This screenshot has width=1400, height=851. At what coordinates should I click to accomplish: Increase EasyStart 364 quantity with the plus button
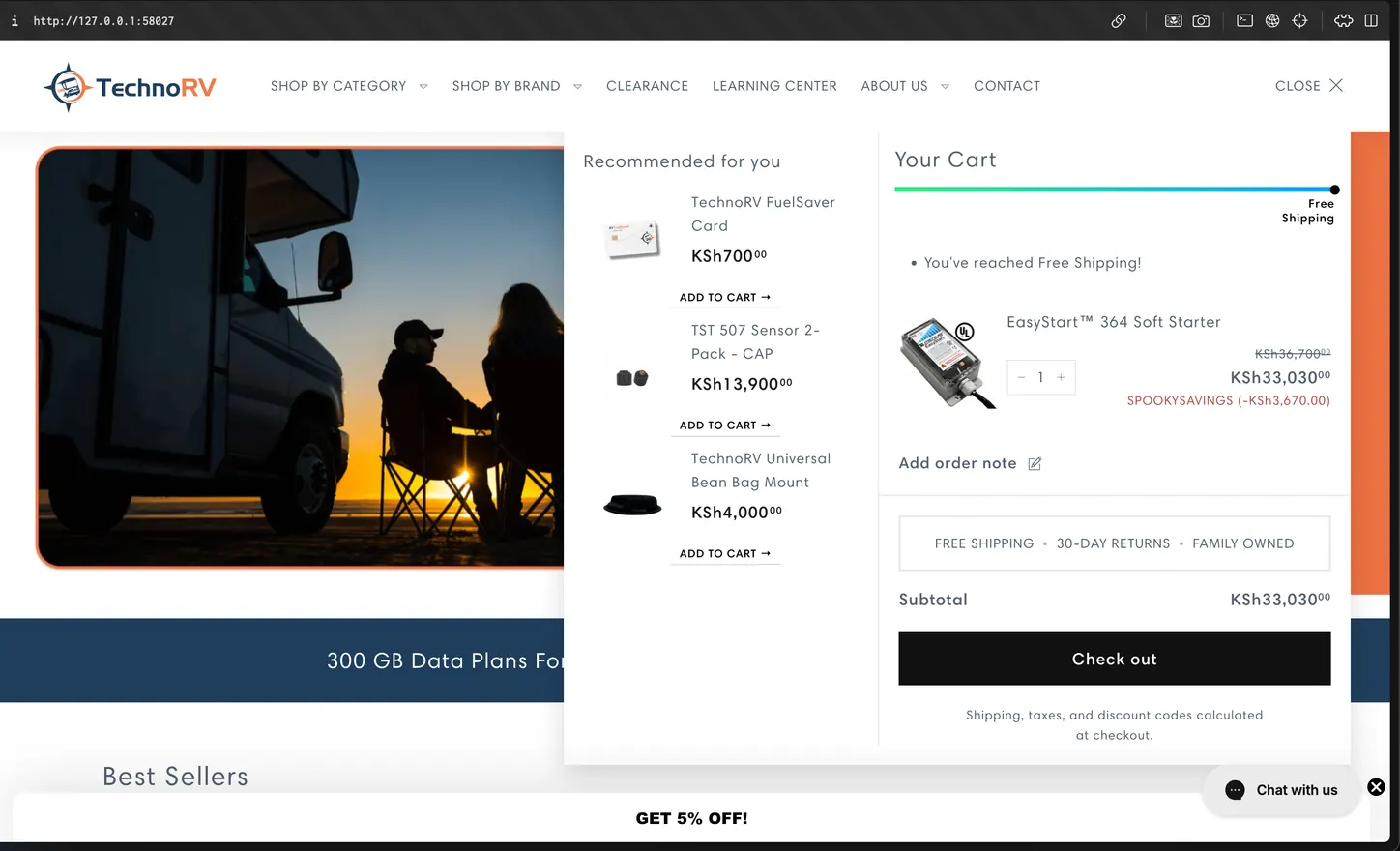[1061, 377]
